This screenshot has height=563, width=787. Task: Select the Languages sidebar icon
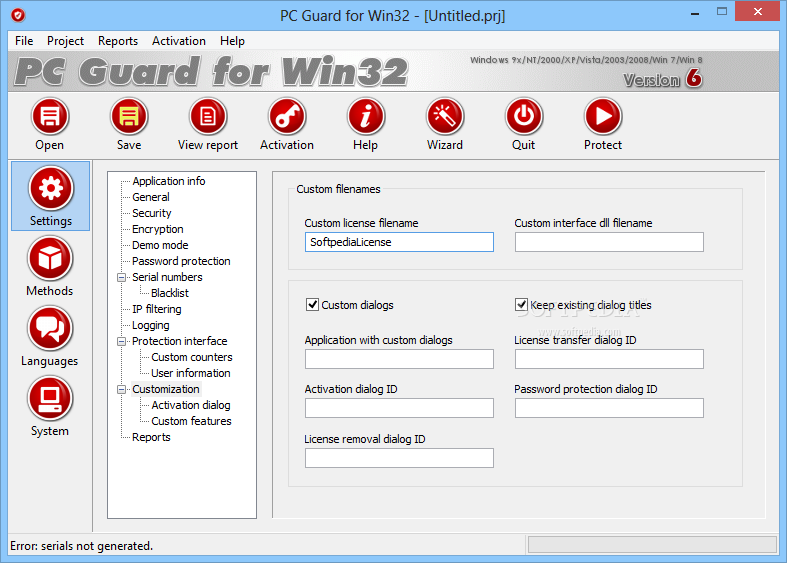click(x=50, y=329)
